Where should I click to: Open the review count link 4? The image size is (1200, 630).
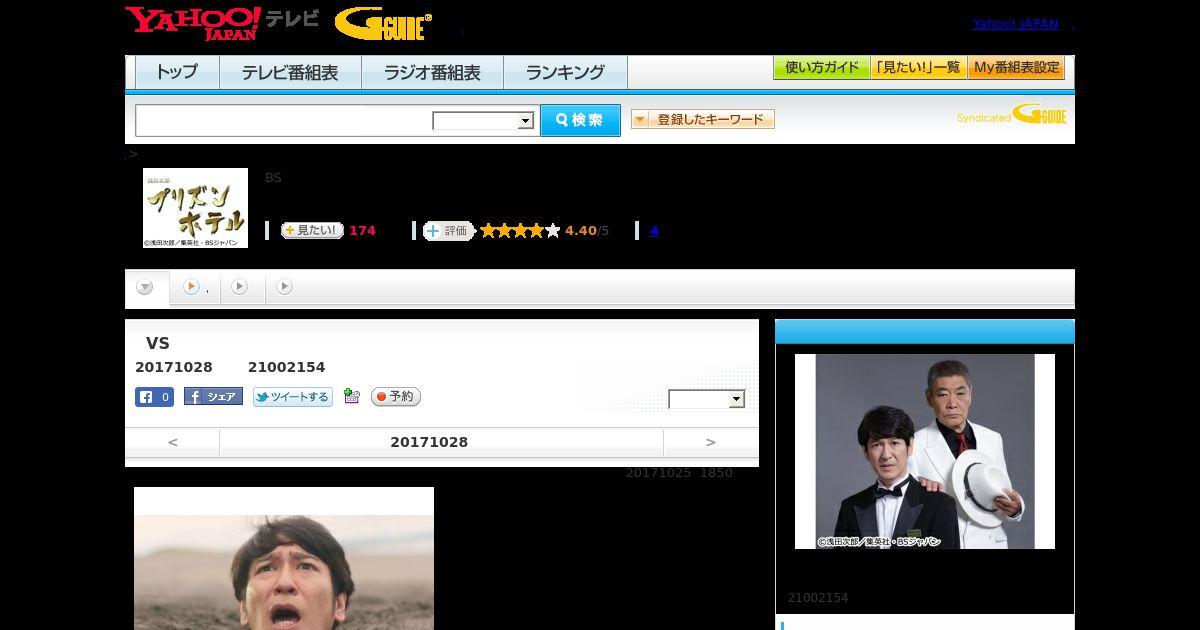(x=654, y=231)
